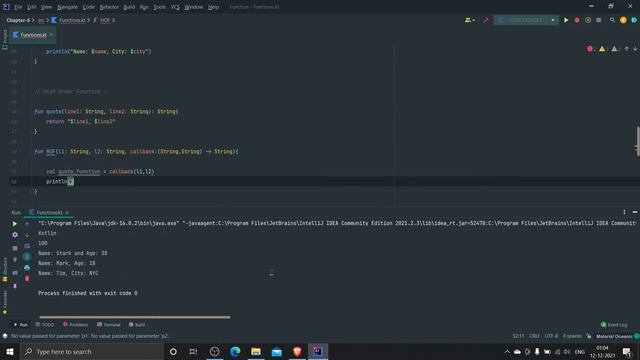Open Search Everywhere magnifier icon

tap(612, 20)
